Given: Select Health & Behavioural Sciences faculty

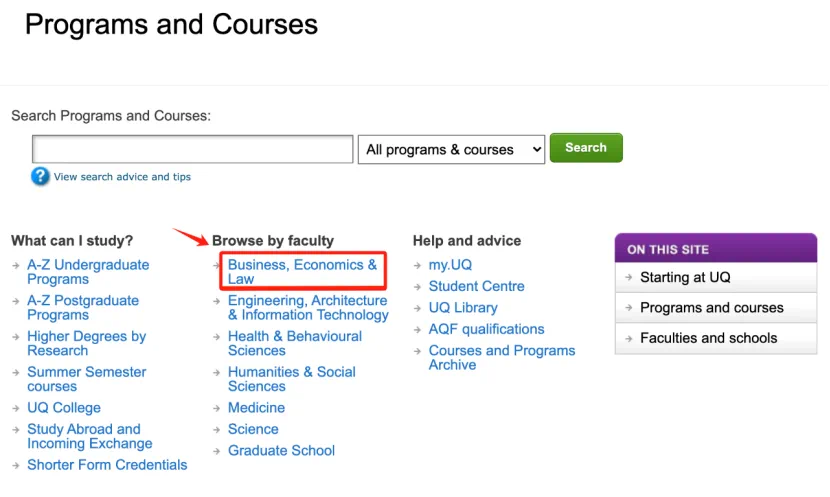Looking at the screenshot, I should [x=294, y=343].
